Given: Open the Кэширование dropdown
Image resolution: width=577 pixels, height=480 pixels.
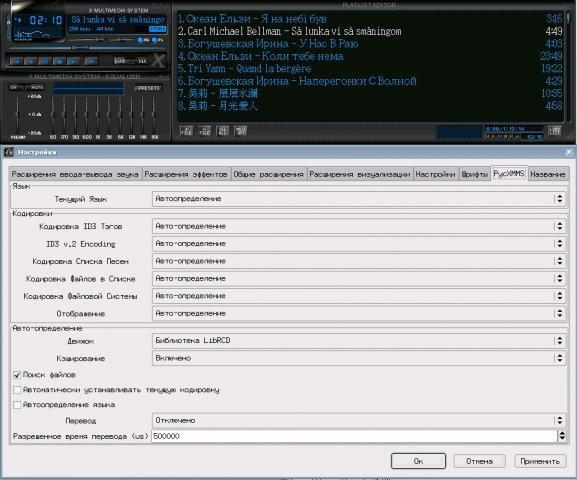Looking at the screenshot, I should [x=359, y=358].
